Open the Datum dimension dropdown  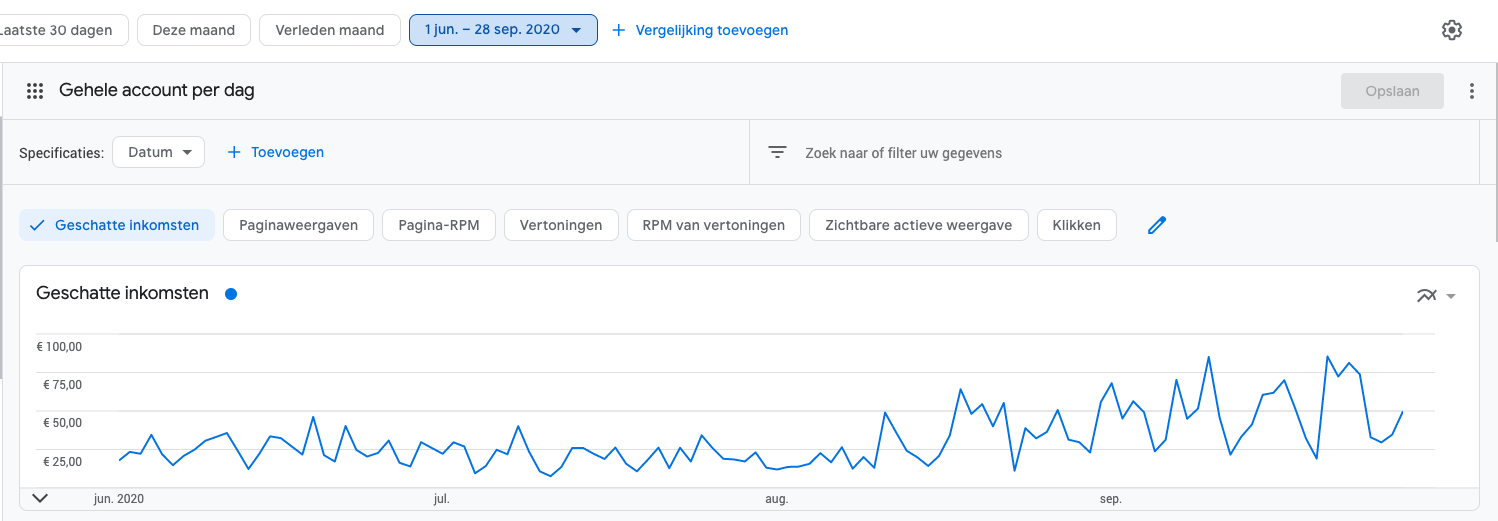point(159,152)
